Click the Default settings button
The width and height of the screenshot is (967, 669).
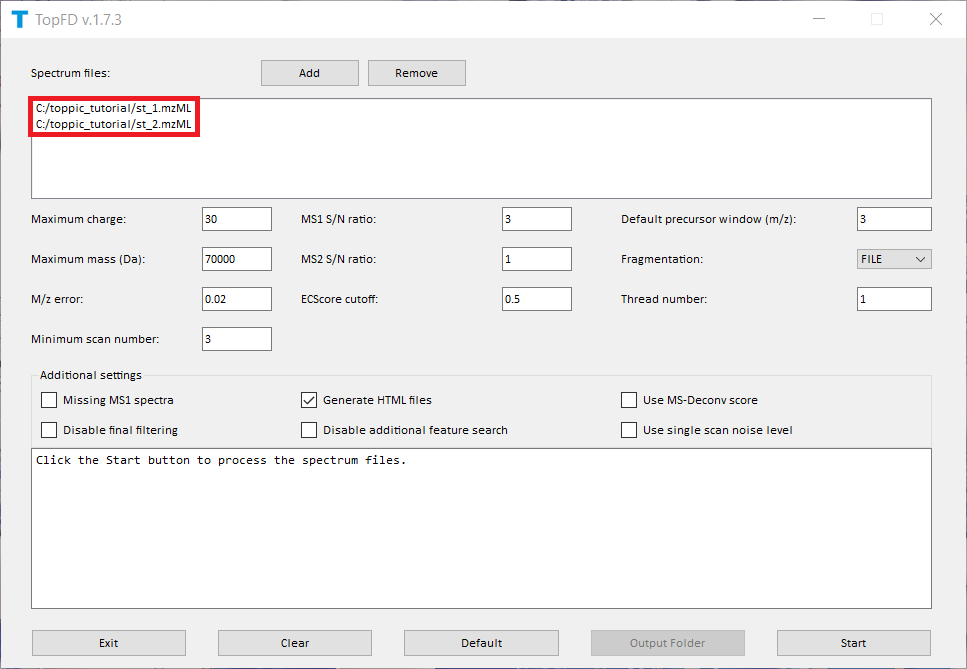(x=481, y=643)
